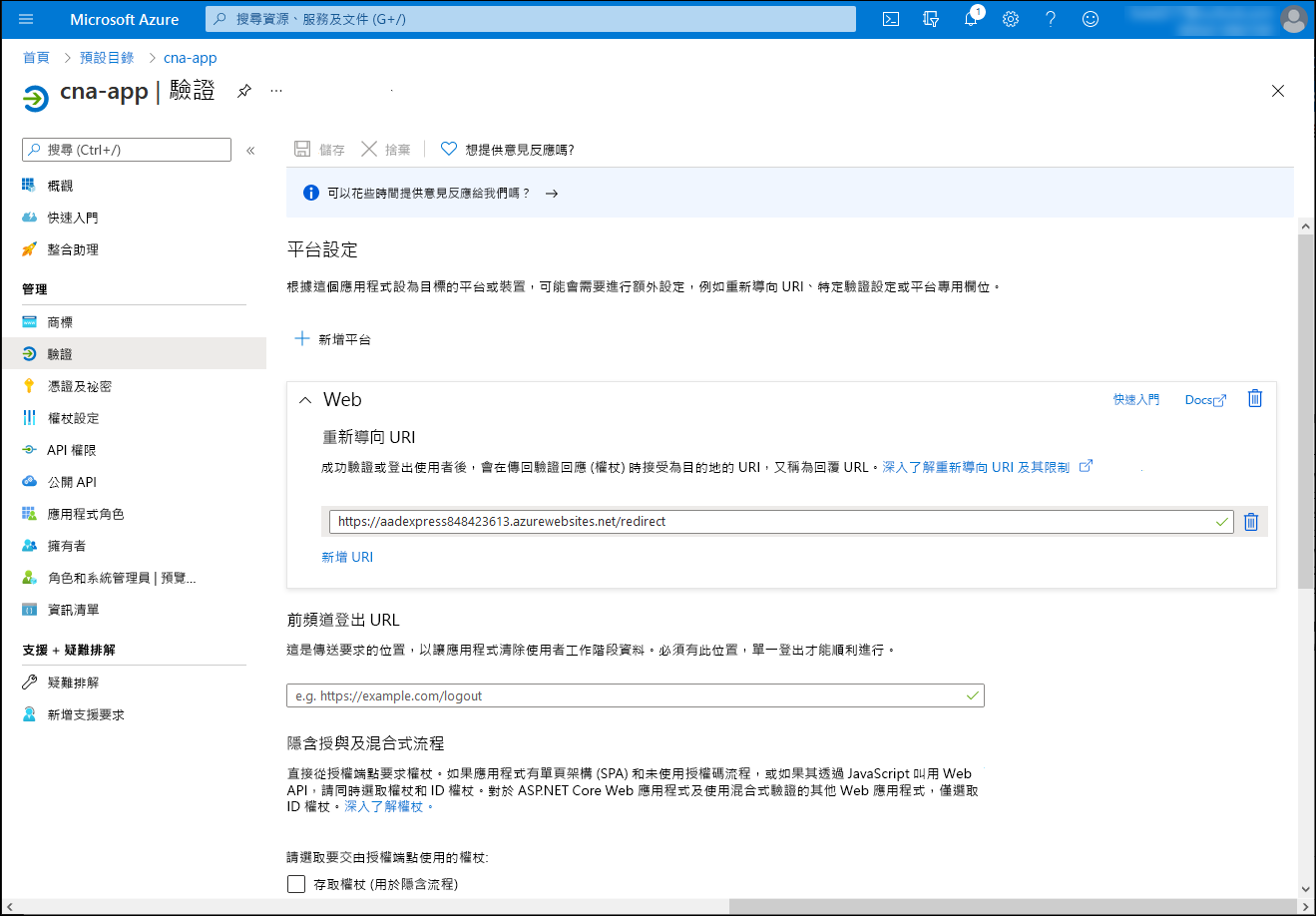
Task: Click the vertical scrollbar down arrow
Action: click(x=1306, y=889)
